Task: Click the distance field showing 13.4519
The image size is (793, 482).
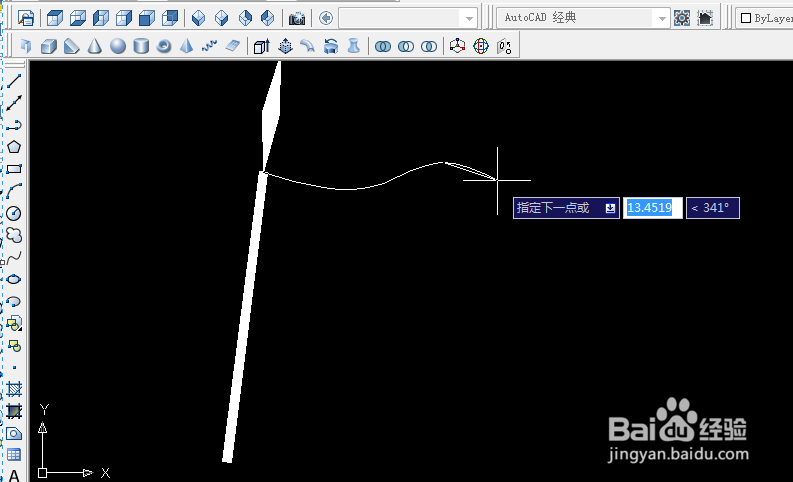Action: click(x=652, y=208)
